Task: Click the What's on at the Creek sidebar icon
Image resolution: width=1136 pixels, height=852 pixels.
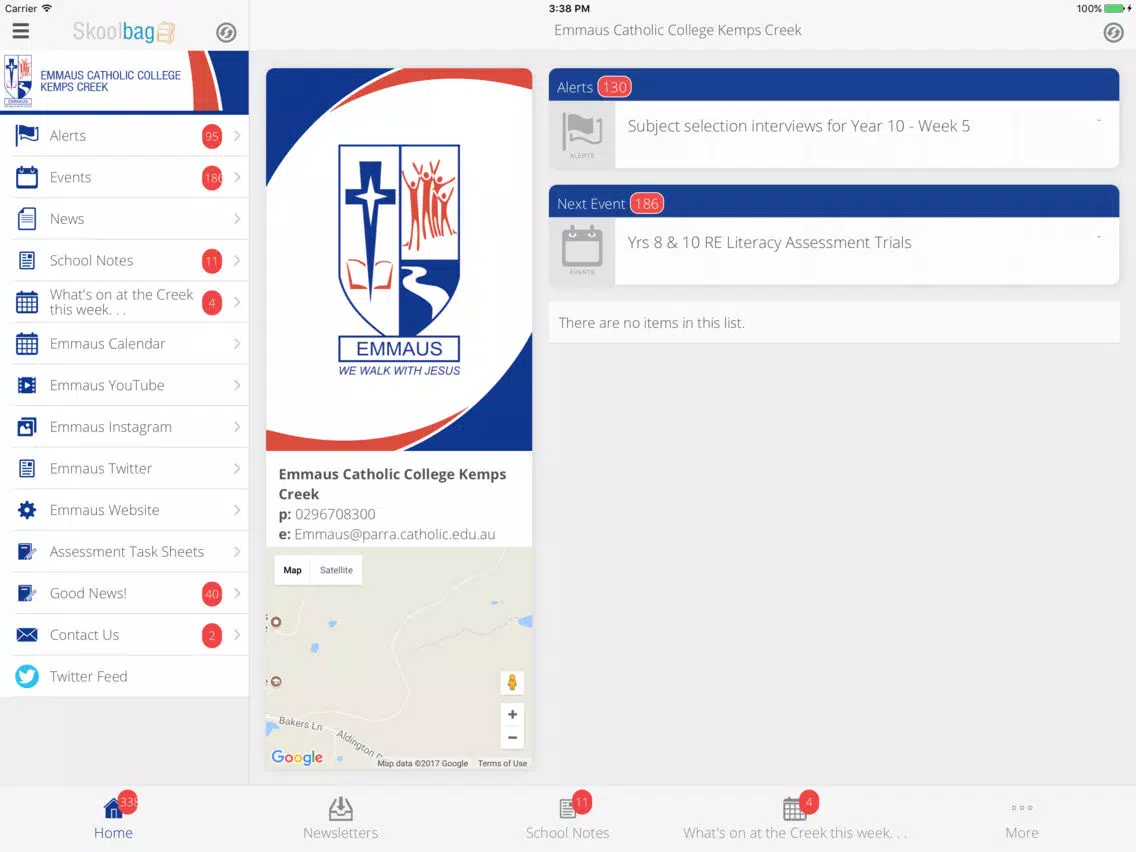Action: pos(27,302)
